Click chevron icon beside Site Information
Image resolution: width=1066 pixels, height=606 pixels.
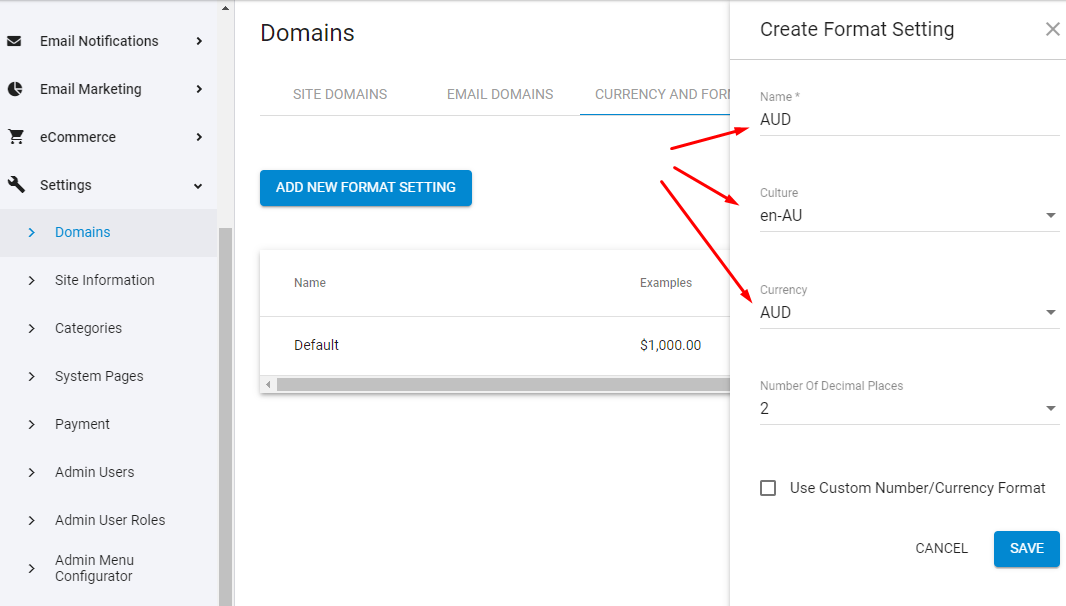click(x=32, y=280)
